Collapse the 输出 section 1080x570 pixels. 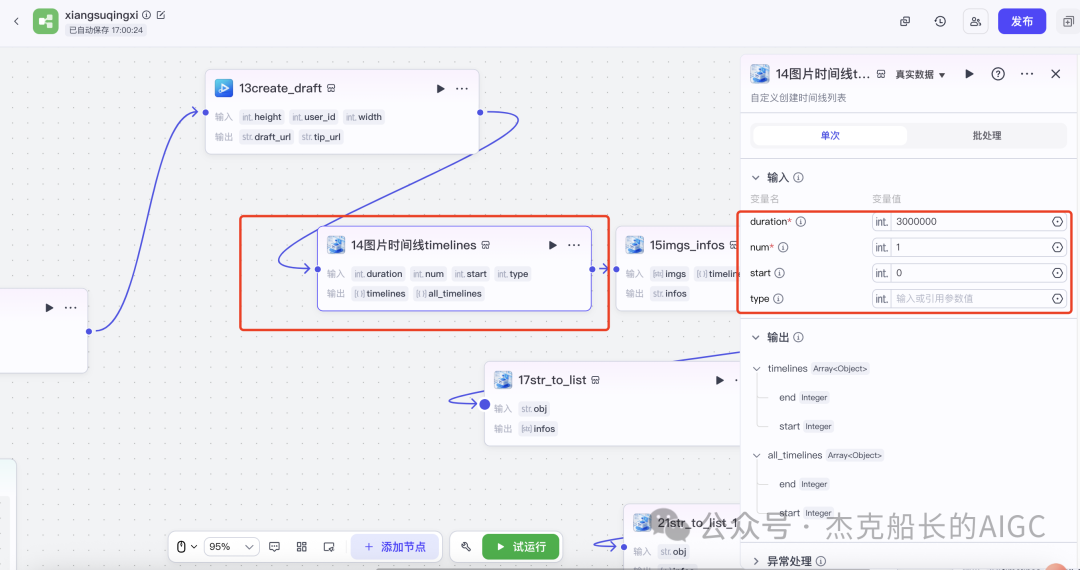[756, 337]
